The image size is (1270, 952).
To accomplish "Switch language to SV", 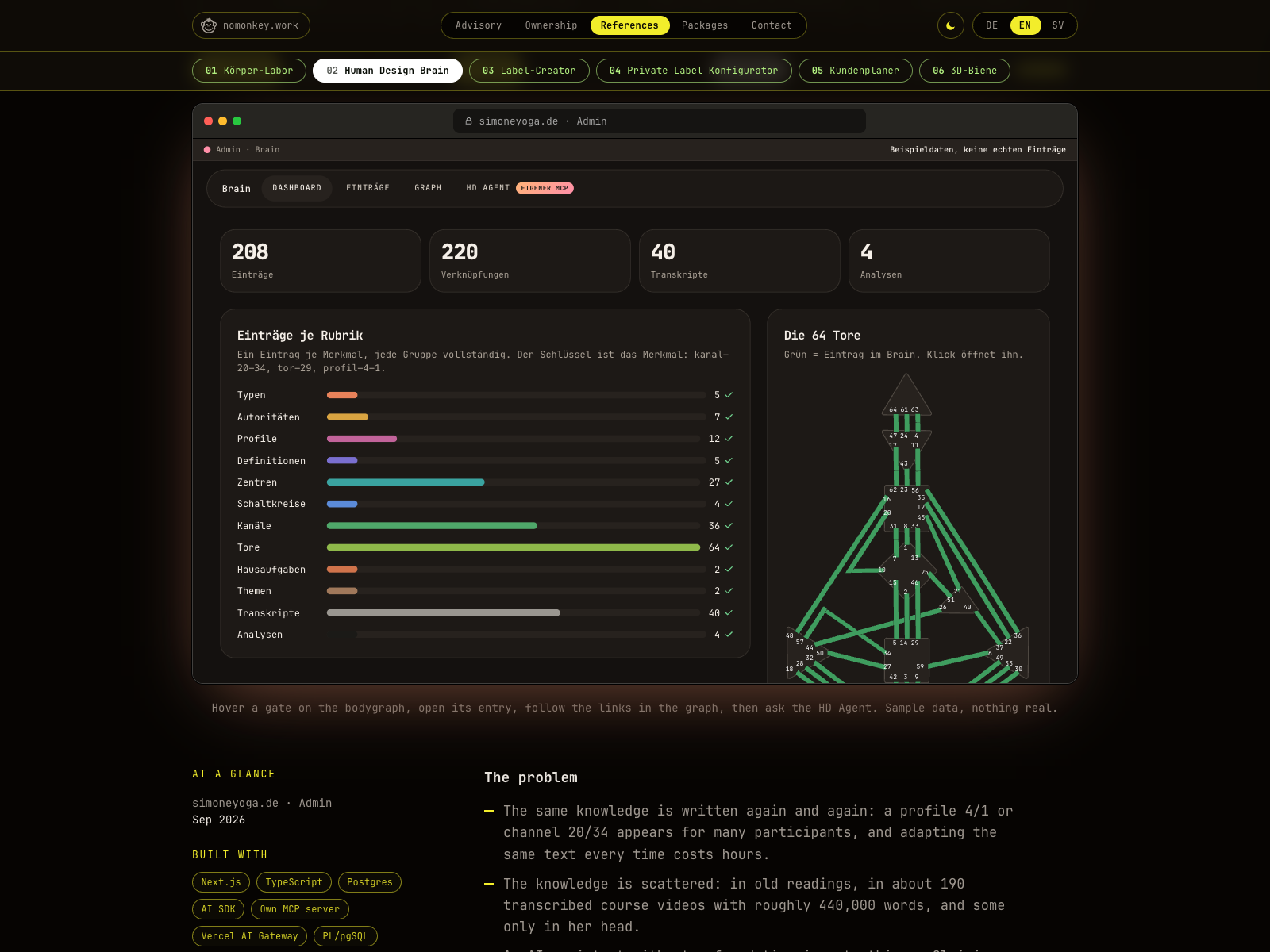I will (1058, 25).
